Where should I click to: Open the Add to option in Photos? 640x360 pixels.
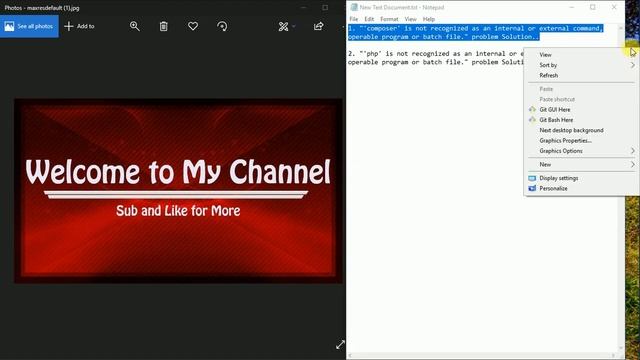point(80,26)
